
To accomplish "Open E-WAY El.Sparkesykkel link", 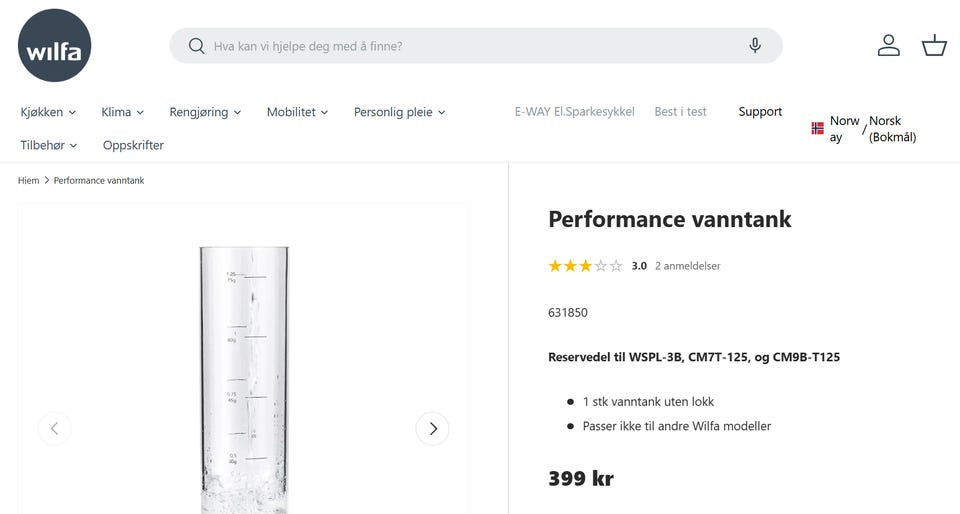I will click(x=574, y=112).
